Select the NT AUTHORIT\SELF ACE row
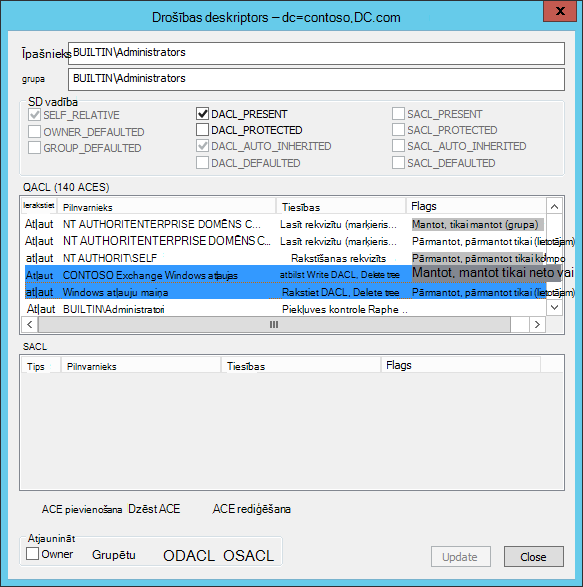 pyautogui.click(x=285, y=258)
